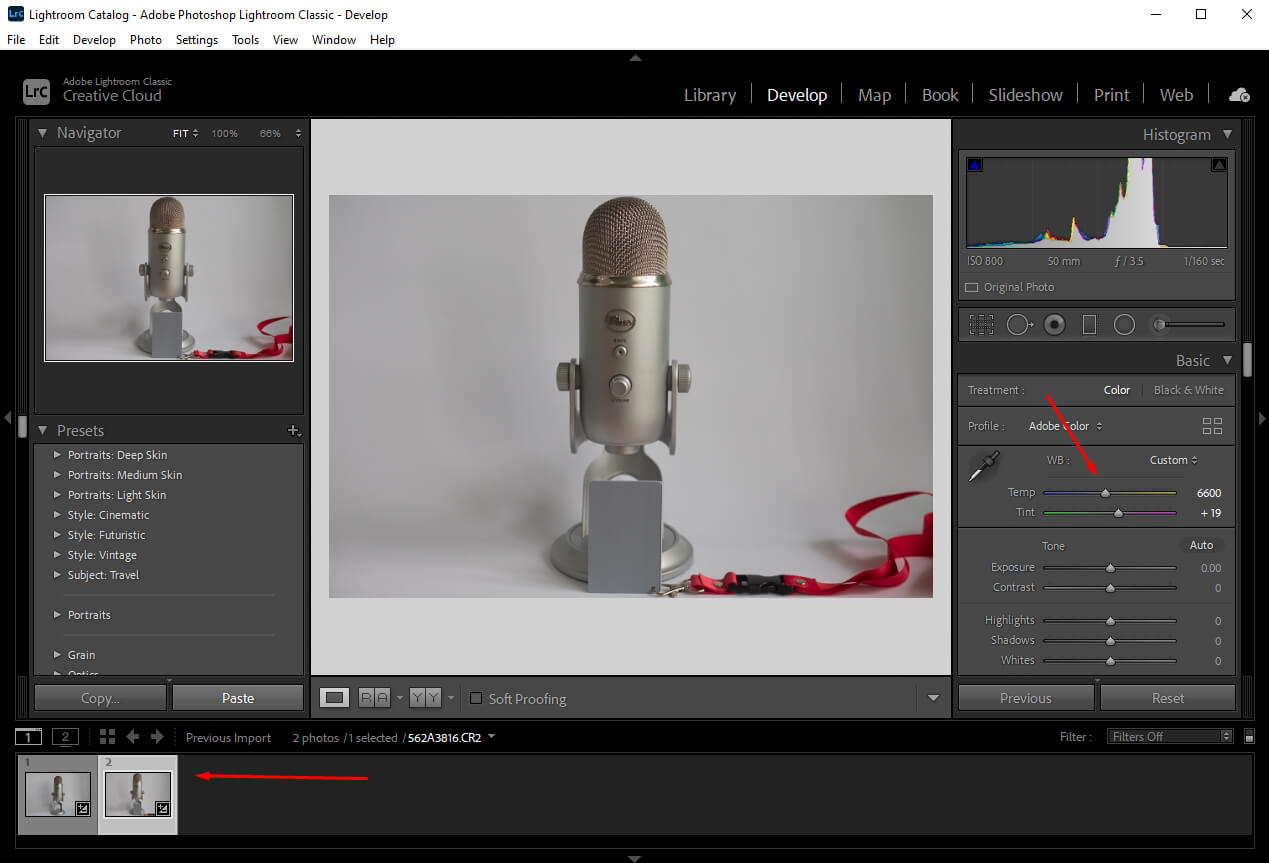Viewport: 1269px width, 863px height.
Task: Hide the top module picker arrow
Action: [634, 58]
